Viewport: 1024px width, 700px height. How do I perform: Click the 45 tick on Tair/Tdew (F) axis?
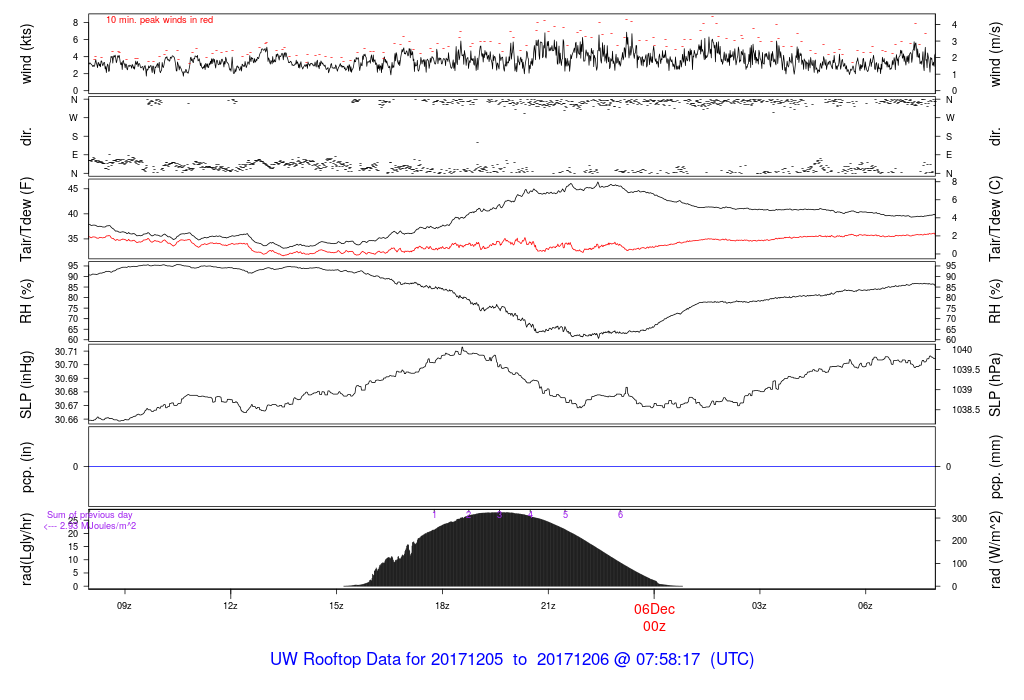click(74, 189)
